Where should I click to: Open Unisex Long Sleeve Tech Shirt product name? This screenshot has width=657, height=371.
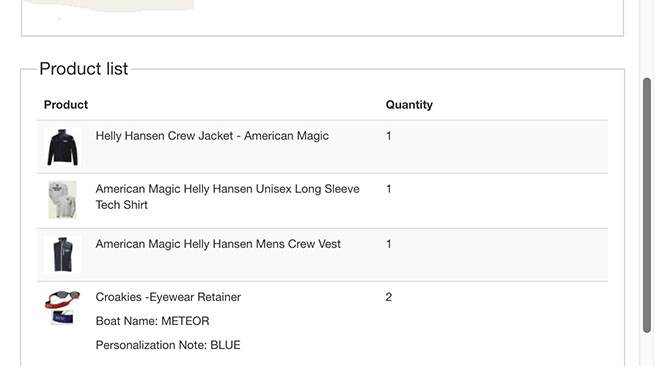pos(228,197)
